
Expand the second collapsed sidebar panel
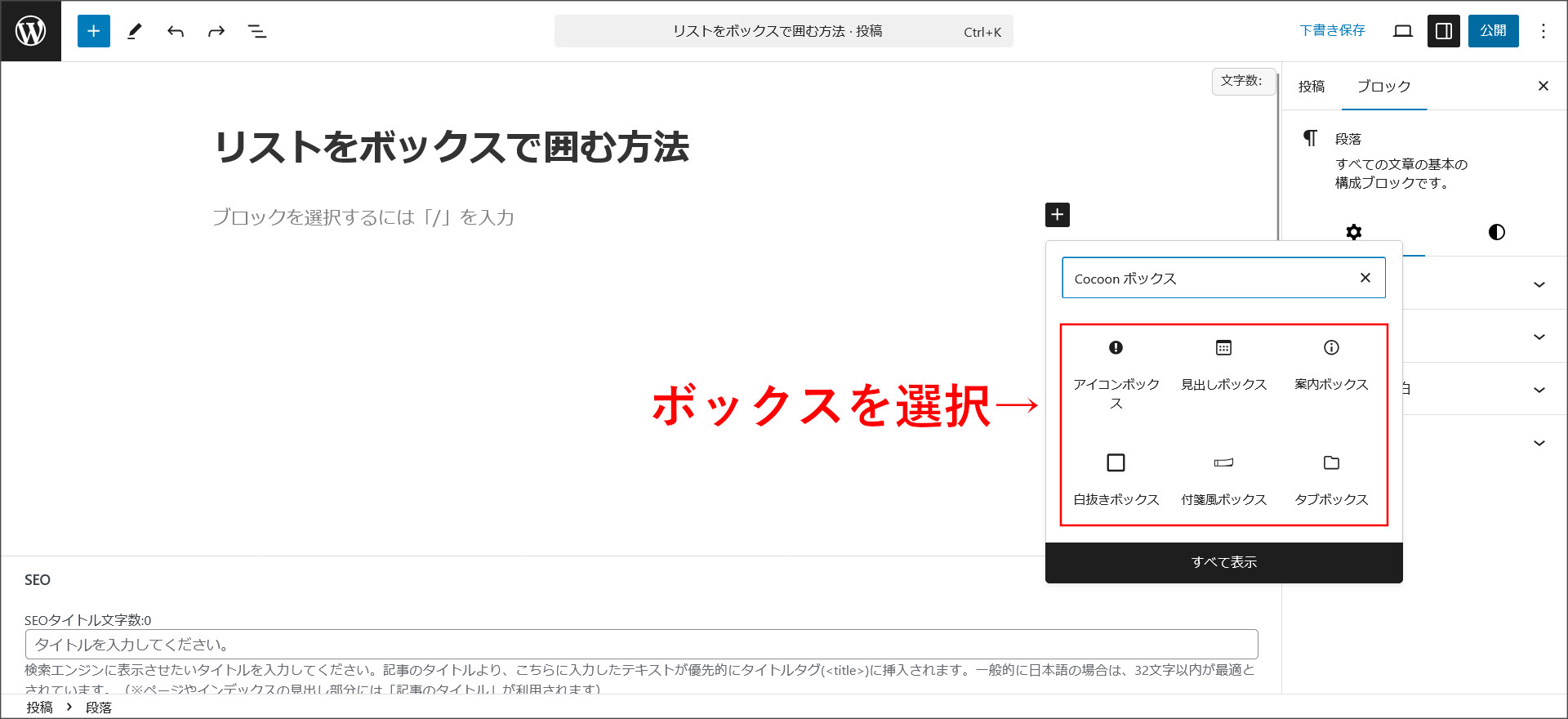pos(1539,337)
